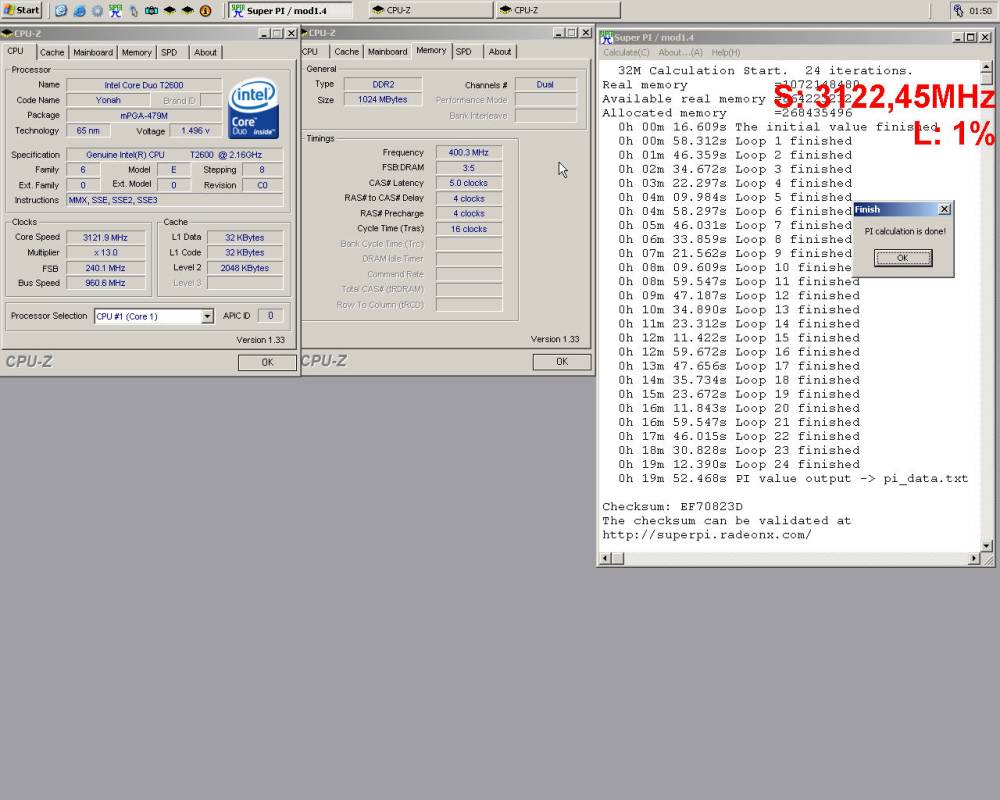This screenshot has height=800, width=1000.
Task: Click the FSB 240.1 MHz value
Action: click(x=105, y=268)
